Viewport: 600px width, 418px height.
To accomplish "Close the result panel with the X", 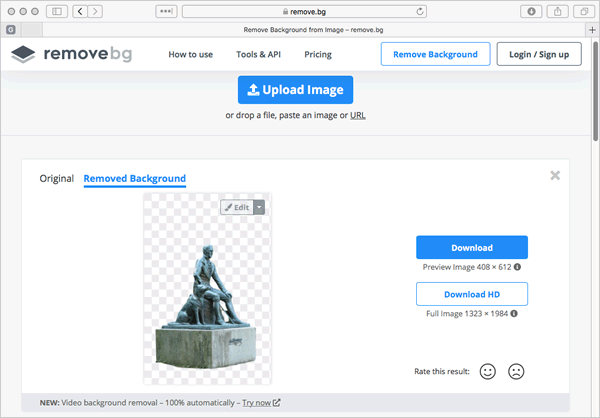I will (555, 175).
